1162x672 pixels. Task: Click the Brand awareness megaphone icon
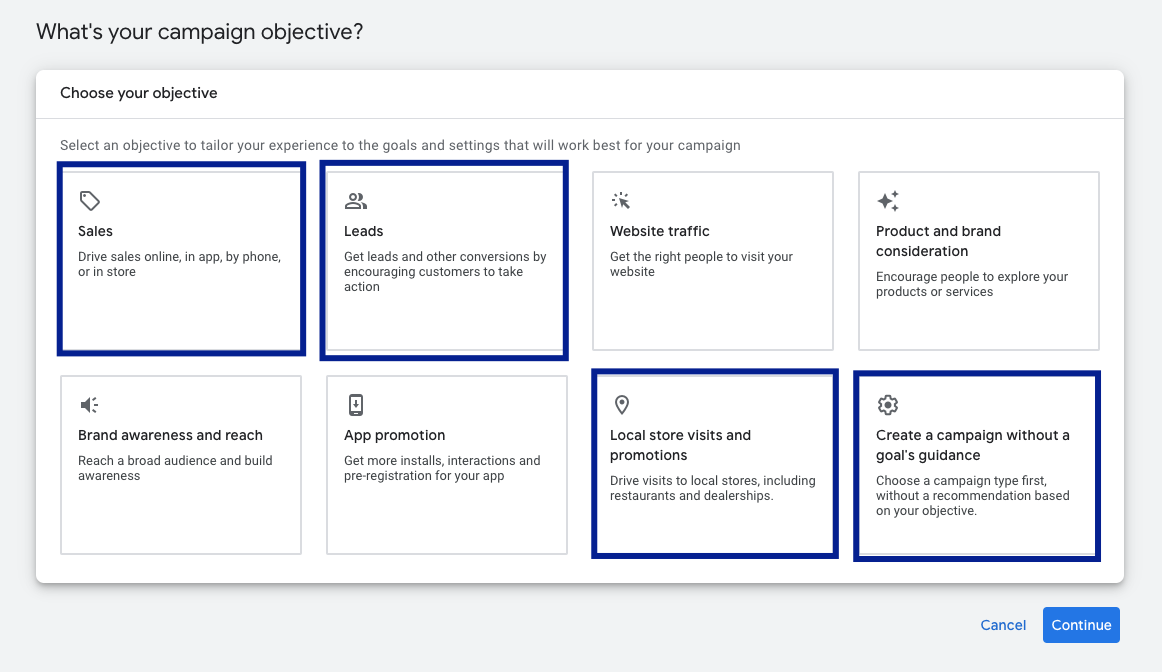tap(90, 405)
